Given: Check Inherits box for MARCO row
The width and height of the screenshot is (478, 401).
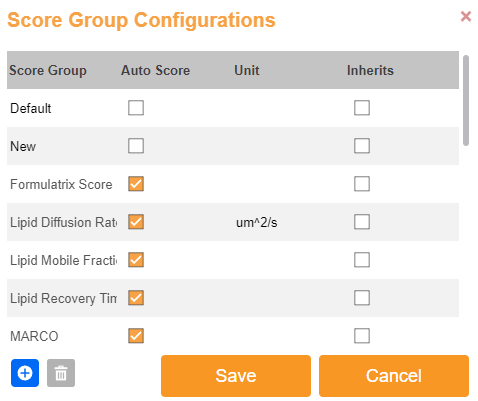Looking at the screenshot, I should pyautogui.click(x=362, y=336).
